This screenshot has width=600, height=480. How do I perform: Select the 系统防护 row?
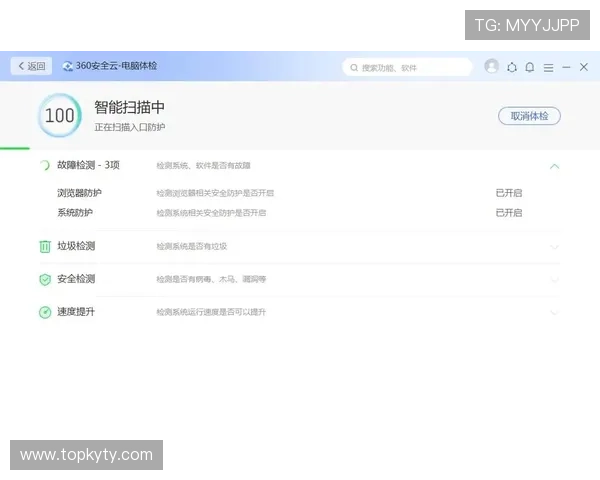point(300,213)
